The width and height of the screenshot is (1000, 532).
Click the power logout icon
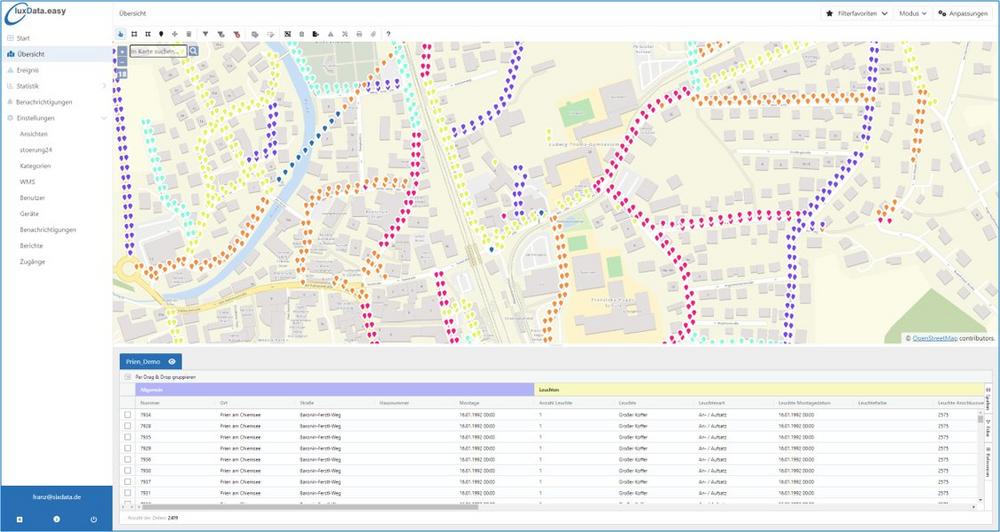tap(93, 519)
